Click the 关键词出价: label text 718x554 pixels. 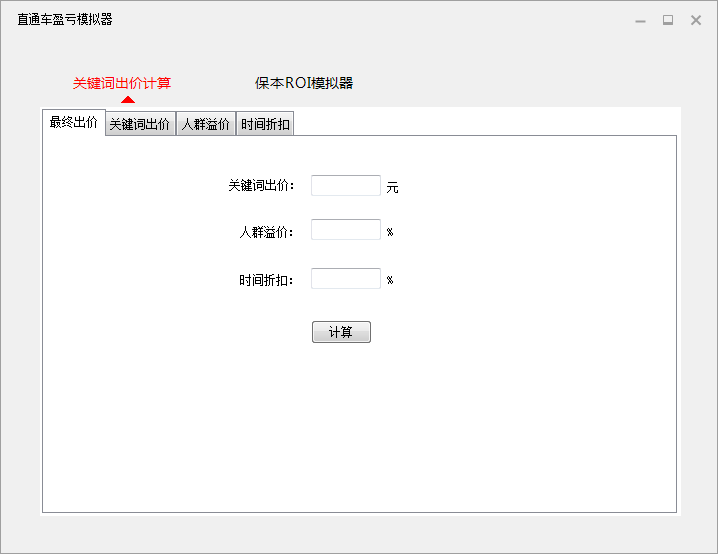pos(261,185)
